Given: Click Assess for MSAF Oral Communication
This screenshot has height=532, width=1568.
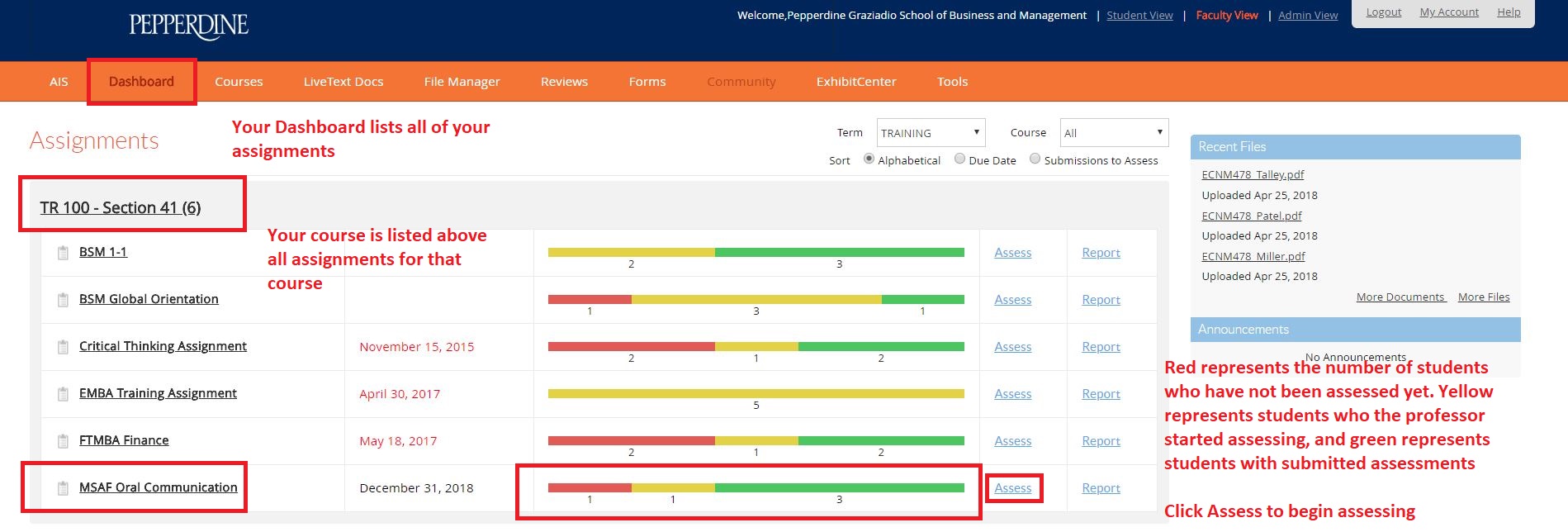Looking at the screenshot, I should pyautogui.click(x=1012, y=488).
